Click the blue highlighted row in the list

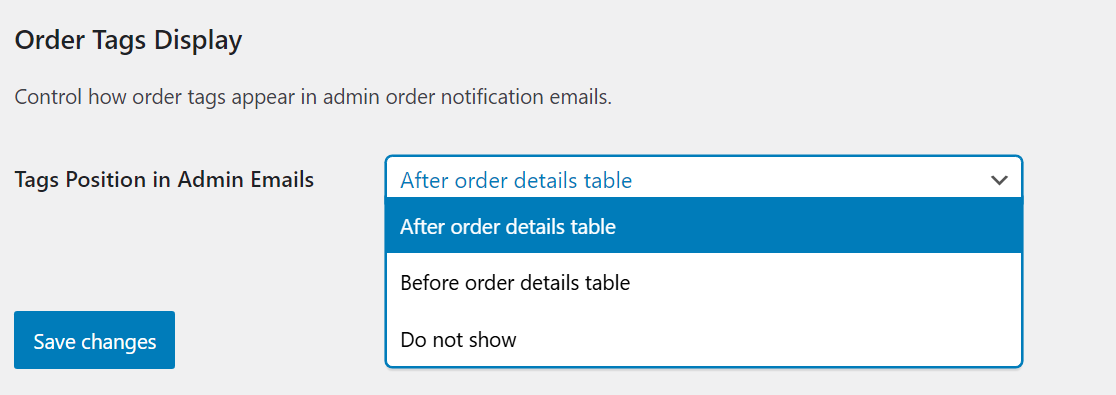(704, 226)
